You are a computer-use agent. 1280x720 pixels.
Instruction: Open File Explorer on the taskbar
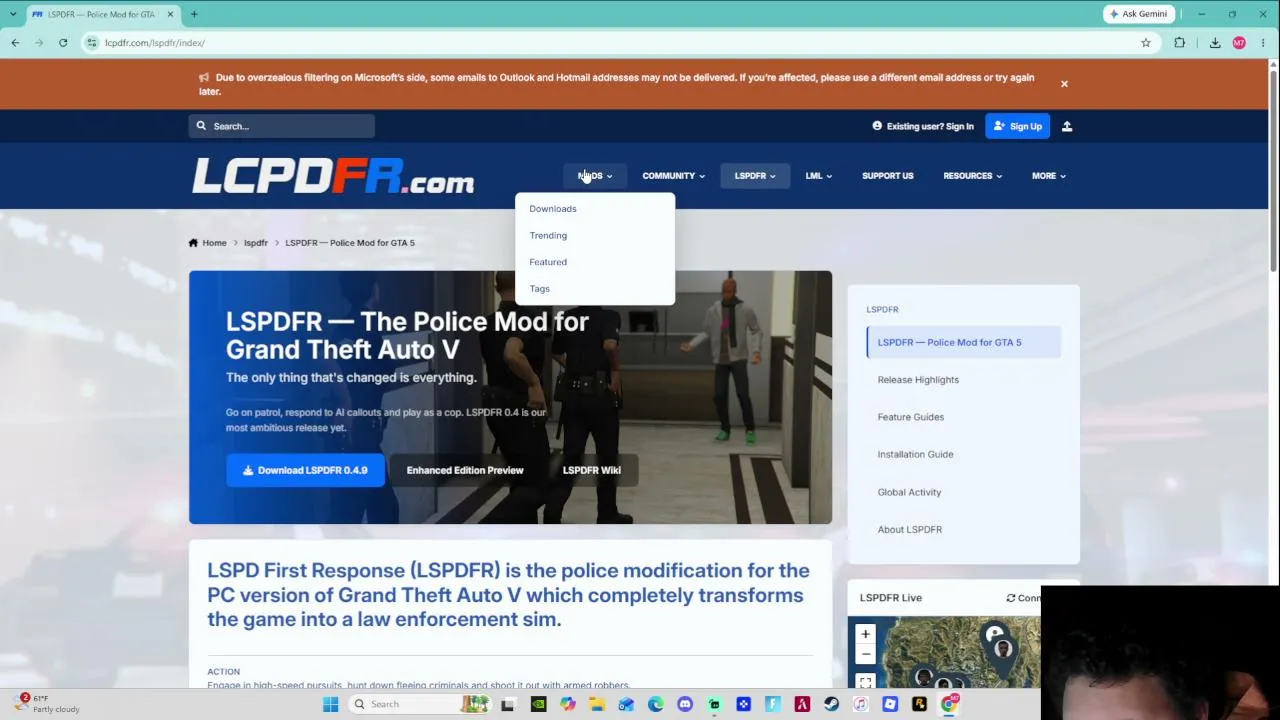pyautogui.click(x=597, y=704)
